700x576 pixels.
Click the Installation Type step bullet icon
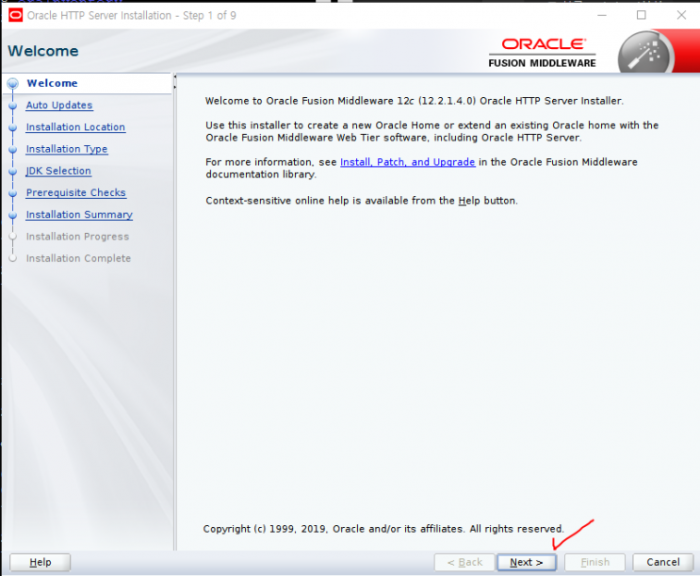coord(13,150)
